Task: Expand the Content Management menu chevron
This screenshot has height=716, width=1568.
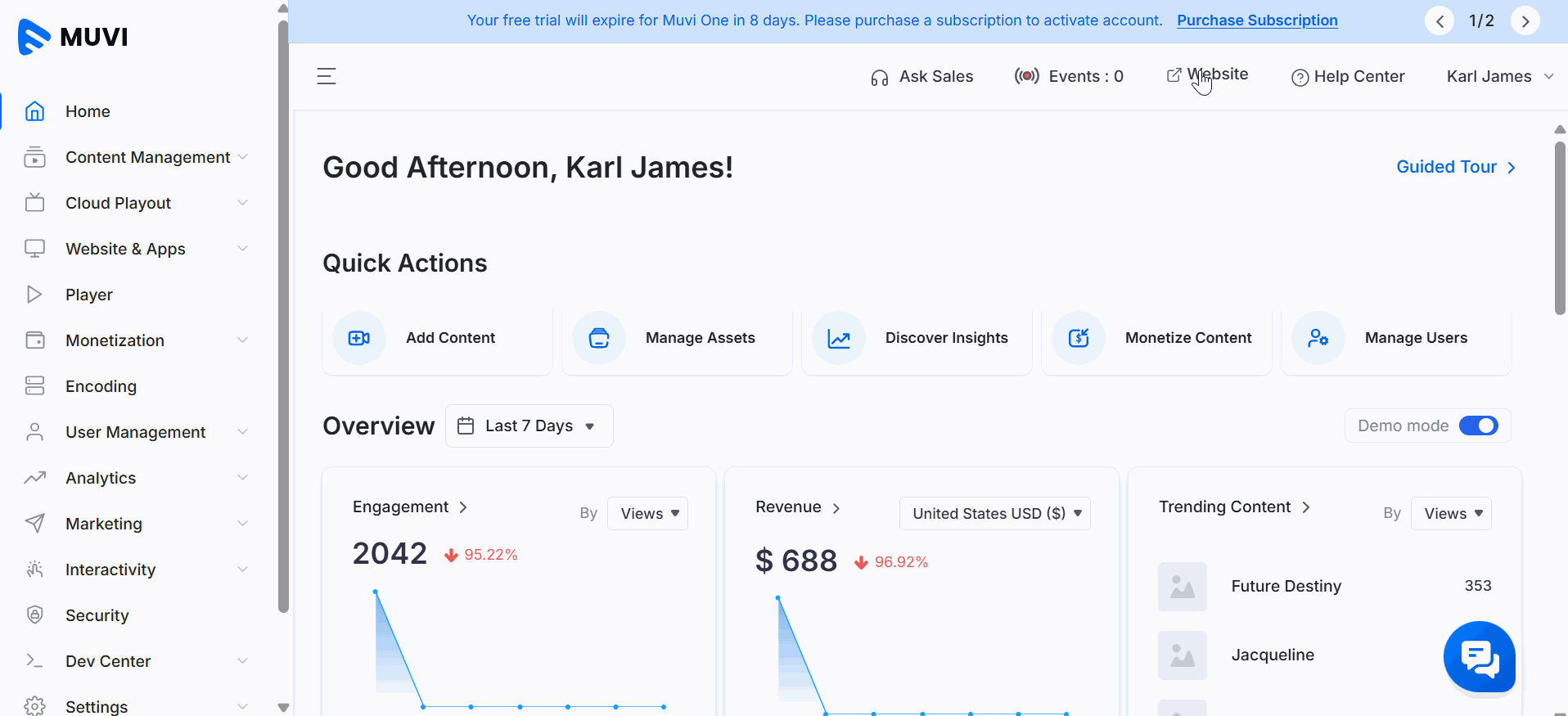Action: [x=242, y=157]
